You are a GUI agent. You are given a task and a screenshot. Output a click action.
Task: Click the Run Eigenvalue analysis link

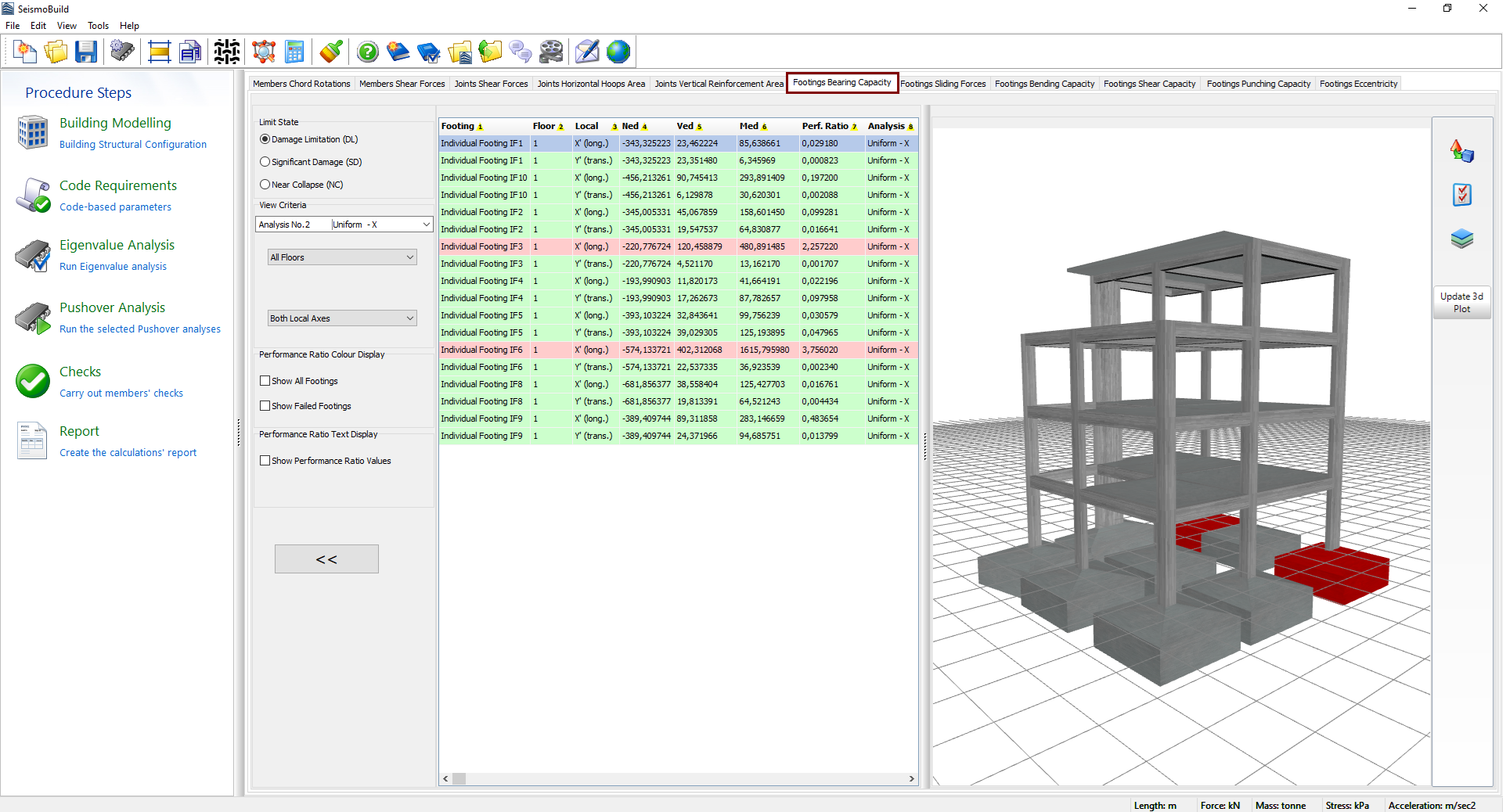pyautogui.click(x=113, y=267)
